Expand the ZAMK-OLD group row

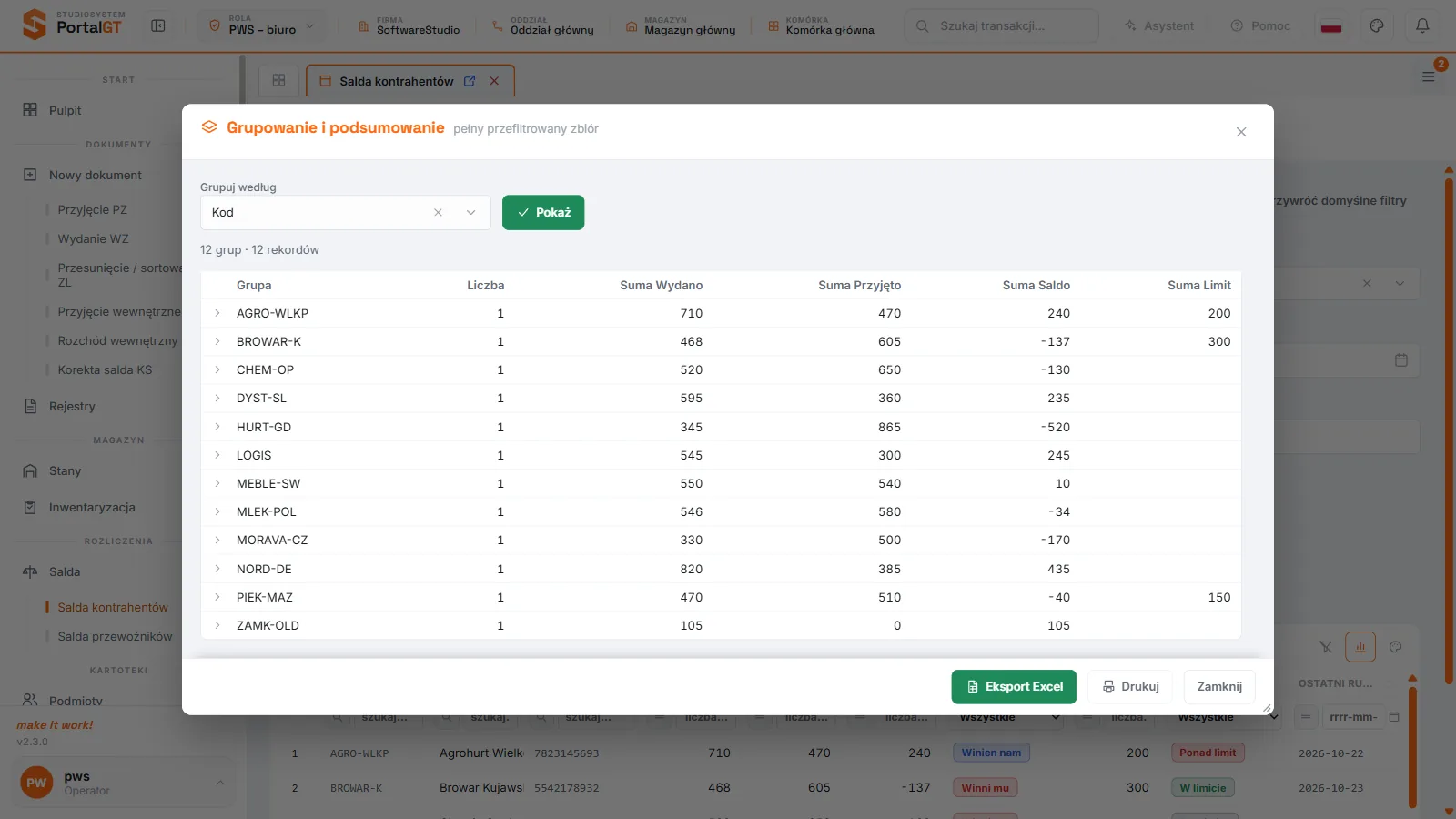click(x=217, y=625)
